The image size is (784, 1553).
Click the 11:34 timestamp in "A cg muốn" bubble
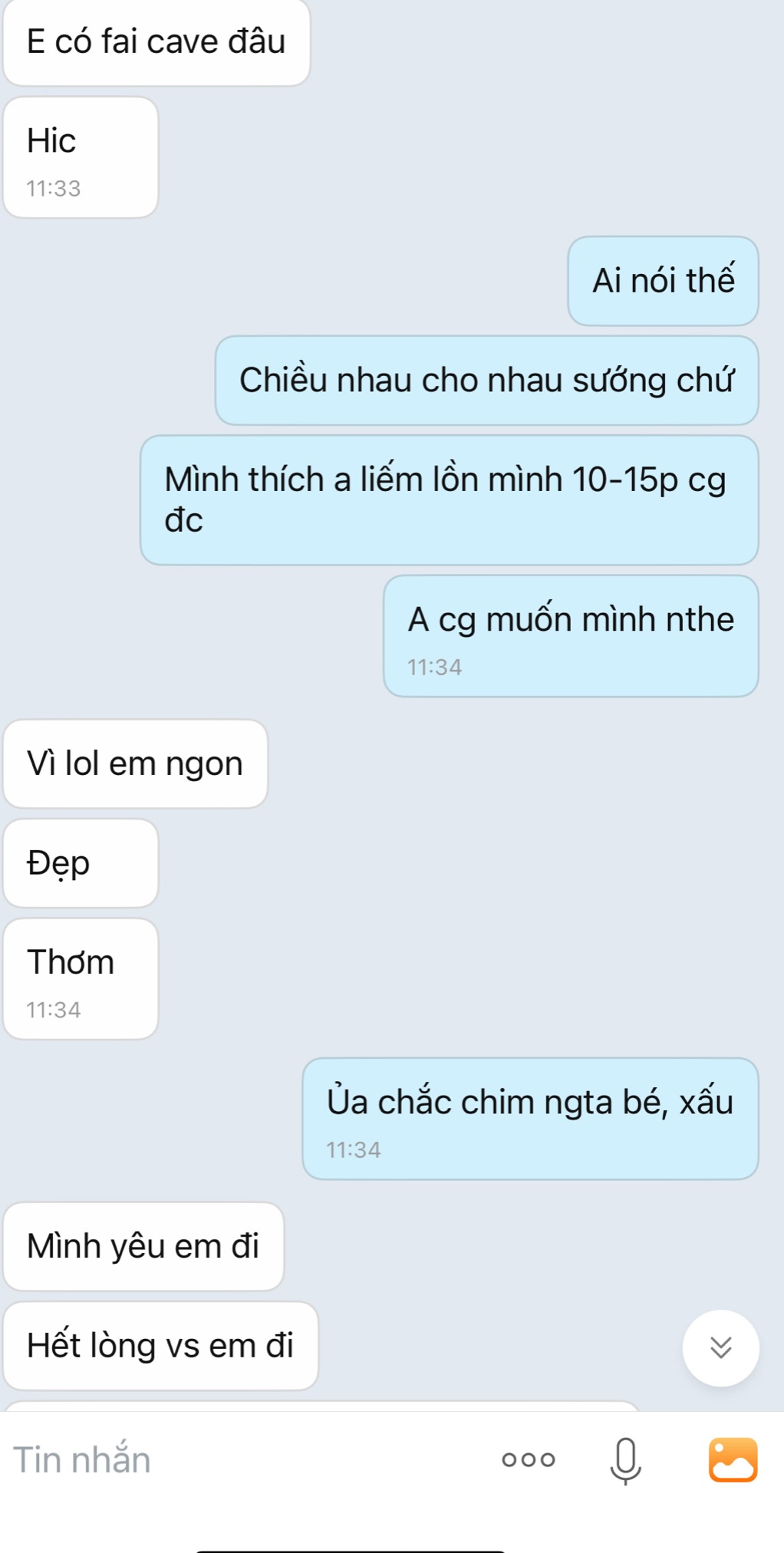(x=434, y=668)
